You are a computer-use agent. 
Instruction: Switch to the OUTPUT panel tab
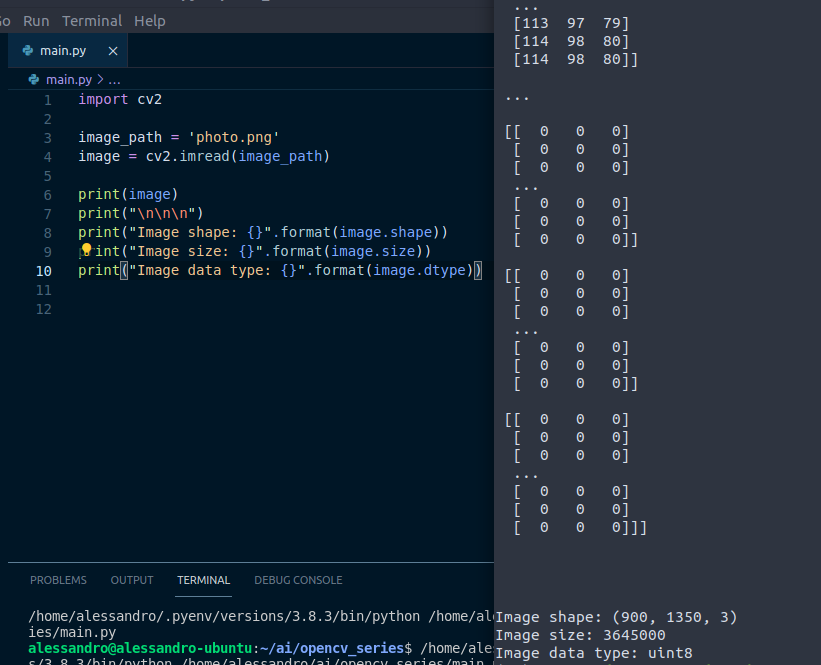coord(131,580)
